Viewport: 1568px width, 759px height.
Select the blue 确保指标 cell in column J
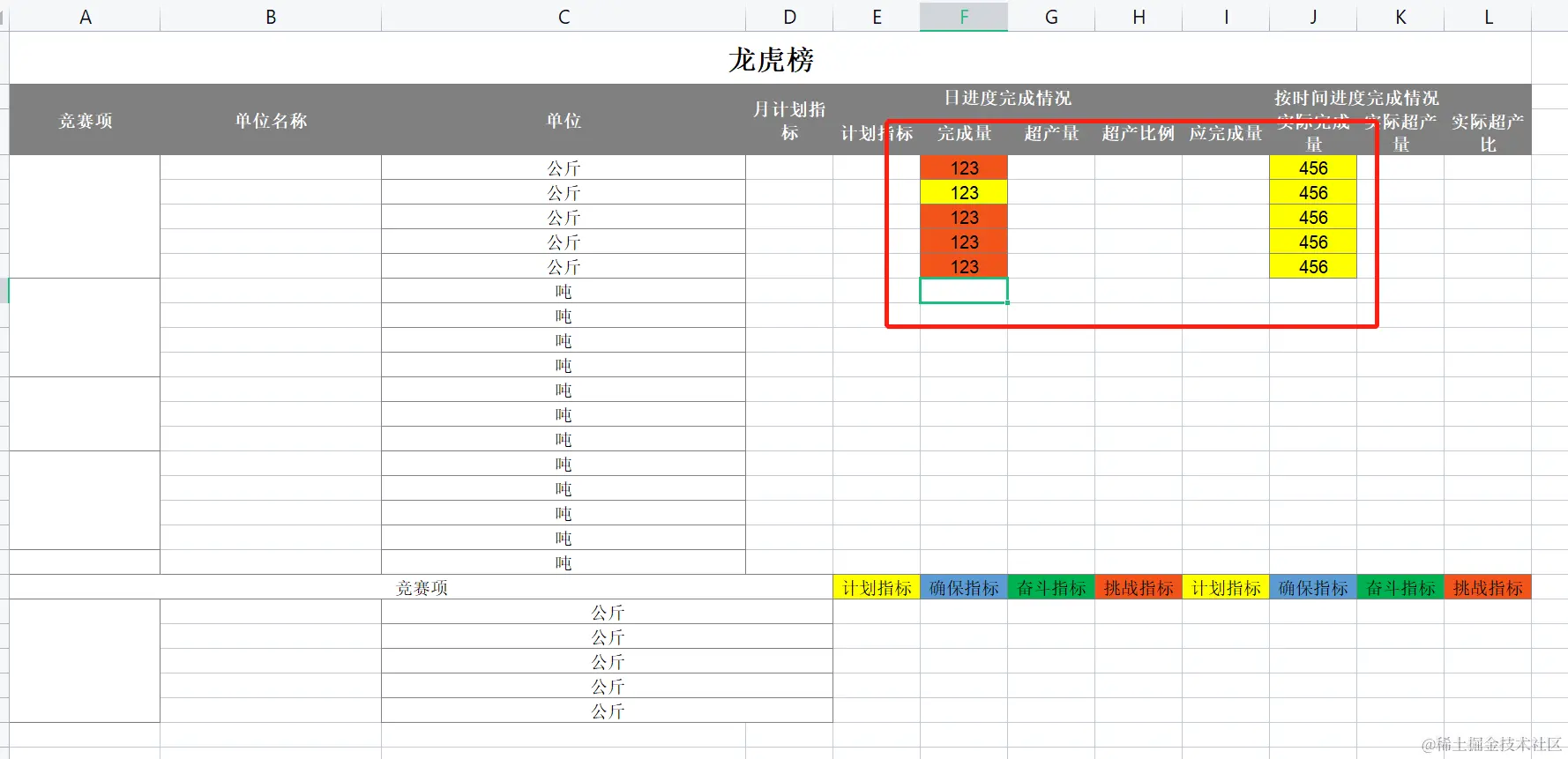pyautogui.click(x=1313, y=587)
